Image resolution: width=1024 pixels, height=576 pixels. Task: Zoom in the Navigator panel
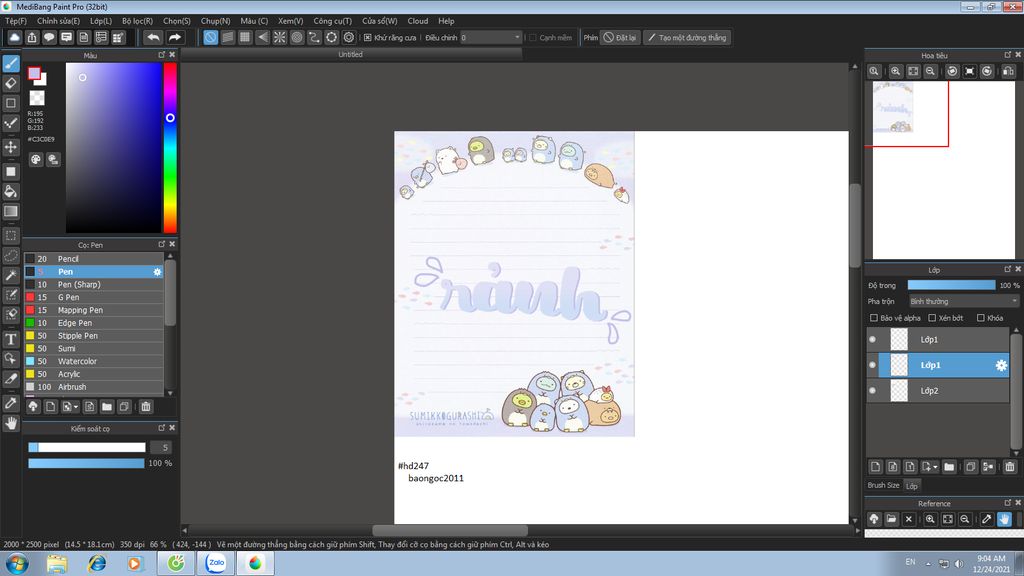point(895,71)
